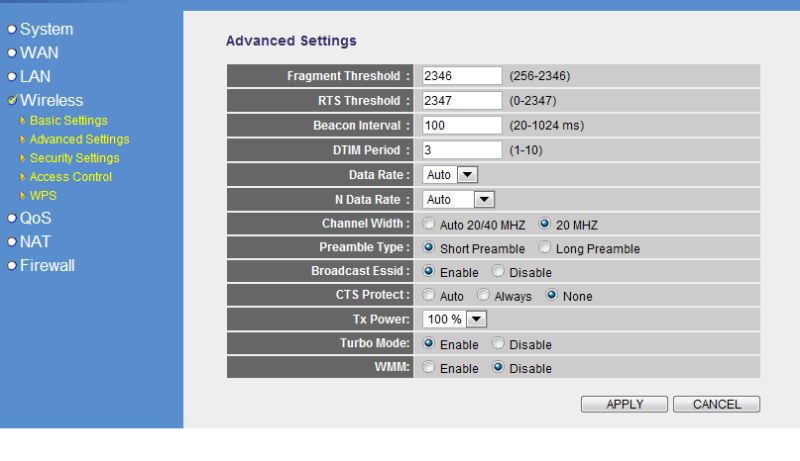800x461 pixels.
Task: Go to Wireless Basic Settings
Action: point(68,120)
